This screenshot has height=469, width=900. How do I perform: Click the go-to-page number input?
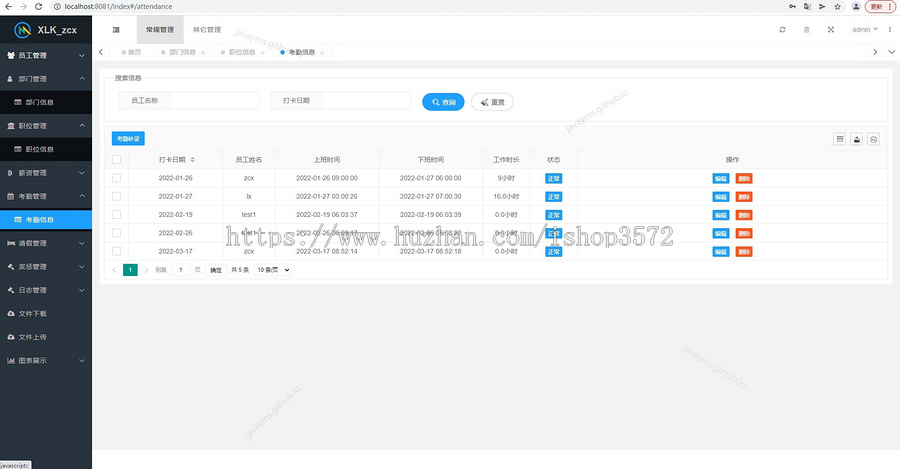pos(181,270)
